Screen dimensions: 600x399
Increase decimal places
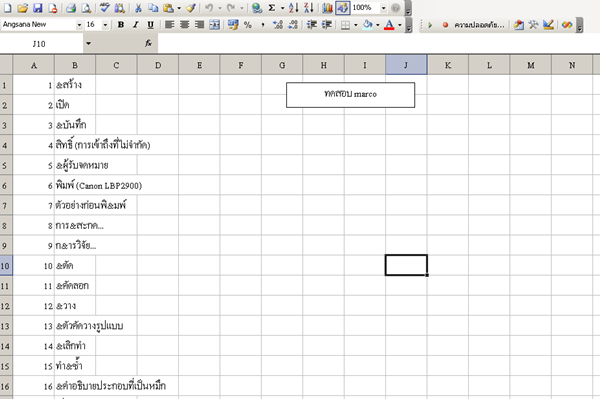click(278, 25)
